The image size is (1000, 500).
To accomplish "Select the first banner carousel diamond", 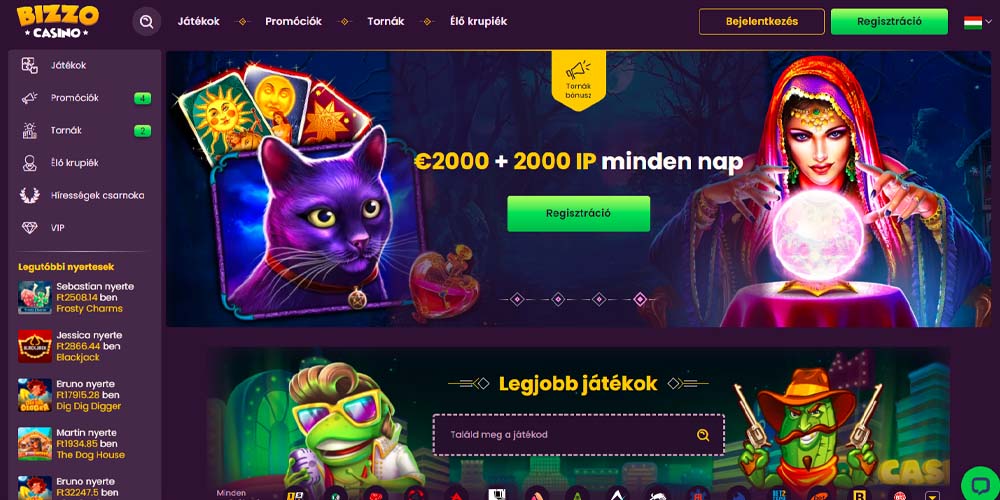I will pos(517,299).
